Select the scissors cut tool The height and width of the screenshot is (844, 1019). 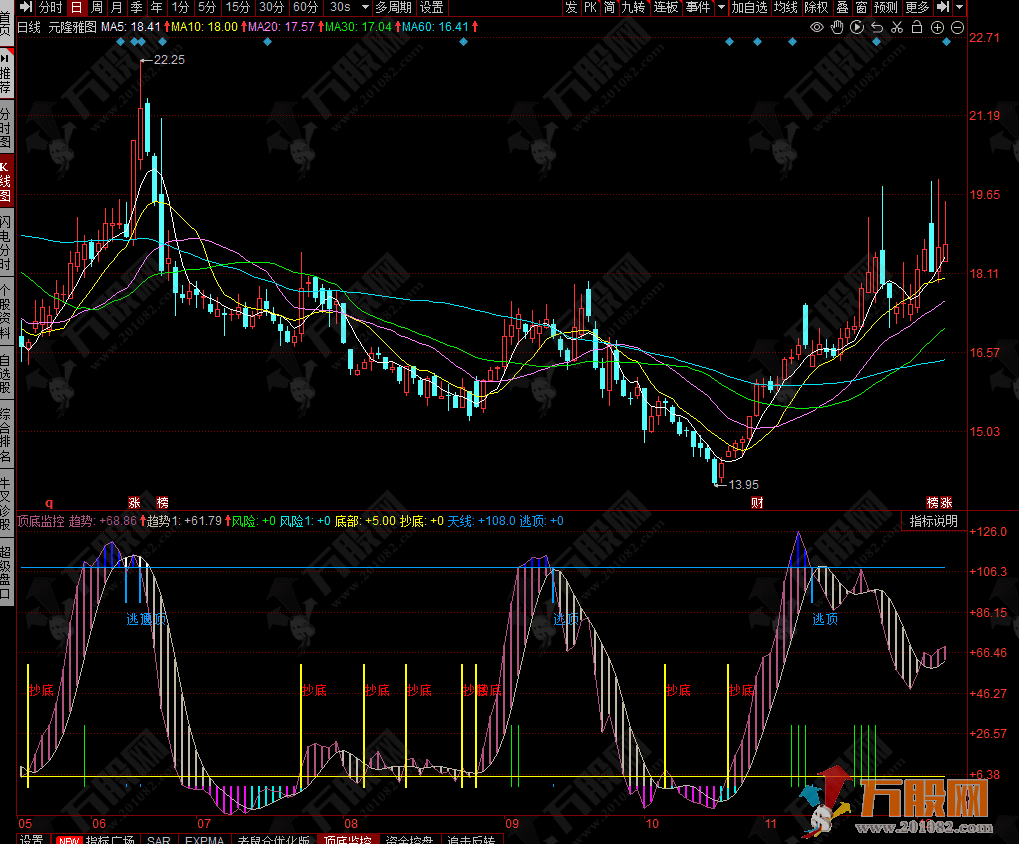coord(897,27)
